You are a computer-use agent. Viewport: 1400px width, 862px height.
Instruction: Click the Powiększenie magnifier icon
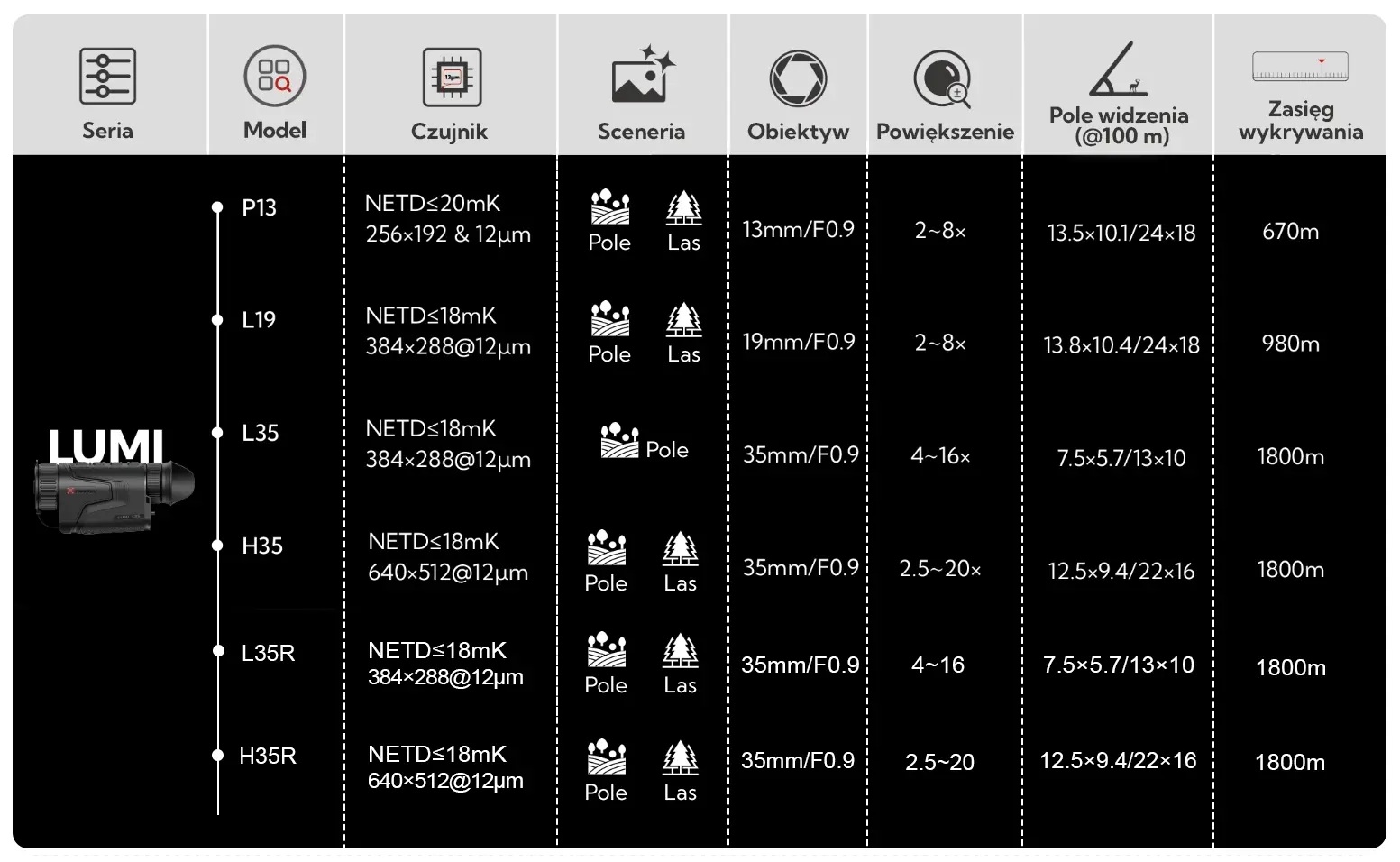pos(942,78)
